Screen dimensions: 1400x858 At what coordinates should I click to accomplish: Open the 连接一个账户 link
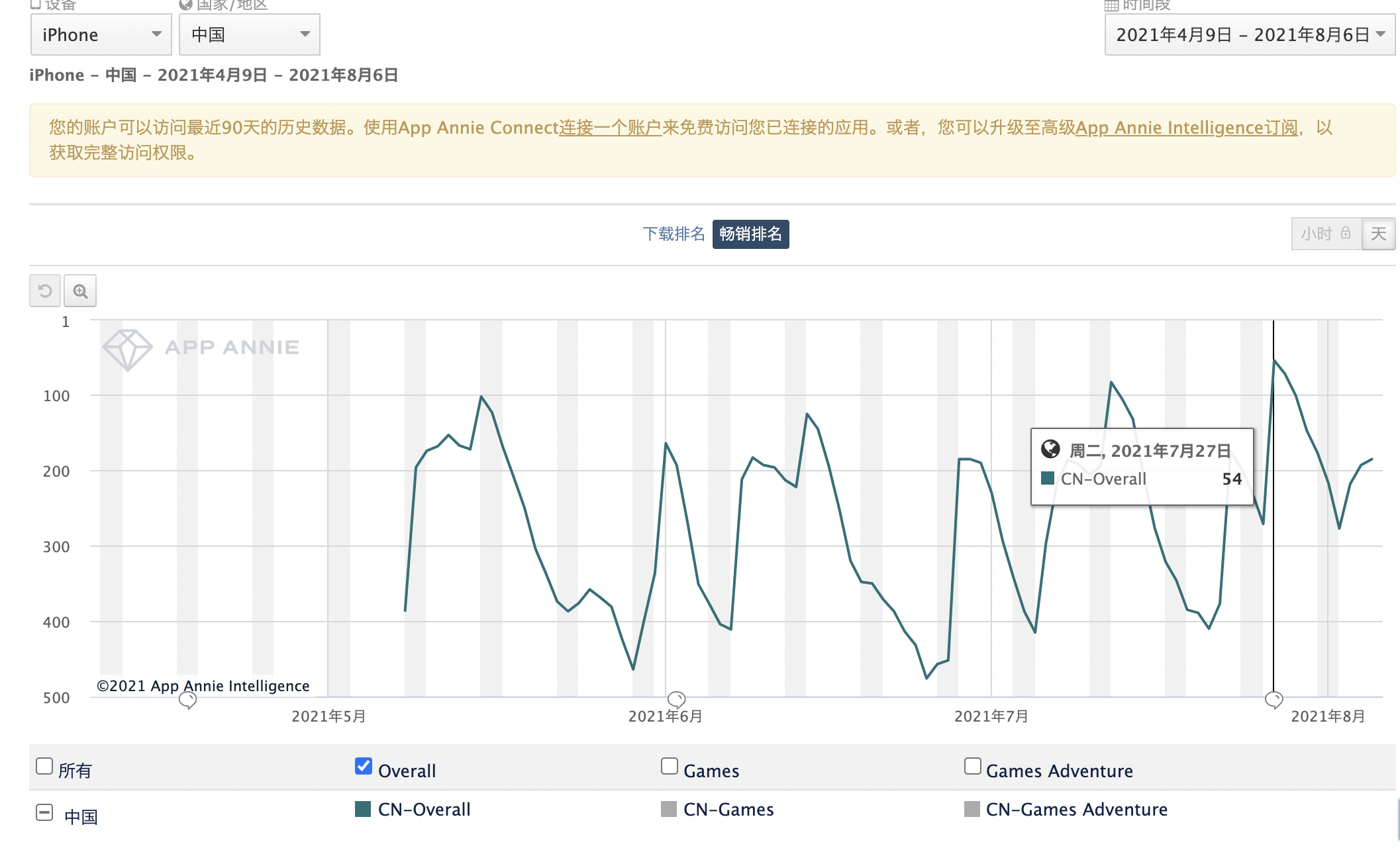[610, 127]
